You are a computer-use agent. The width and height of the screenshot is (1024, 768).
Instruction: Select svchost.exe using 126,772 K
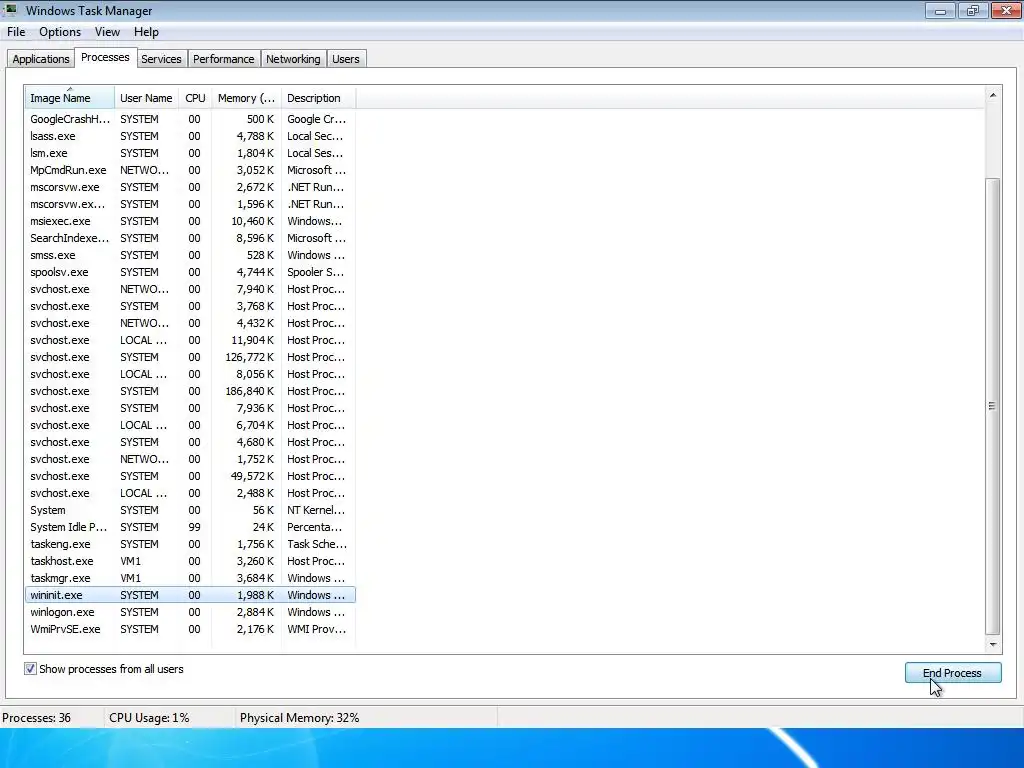tap(190, 357)
